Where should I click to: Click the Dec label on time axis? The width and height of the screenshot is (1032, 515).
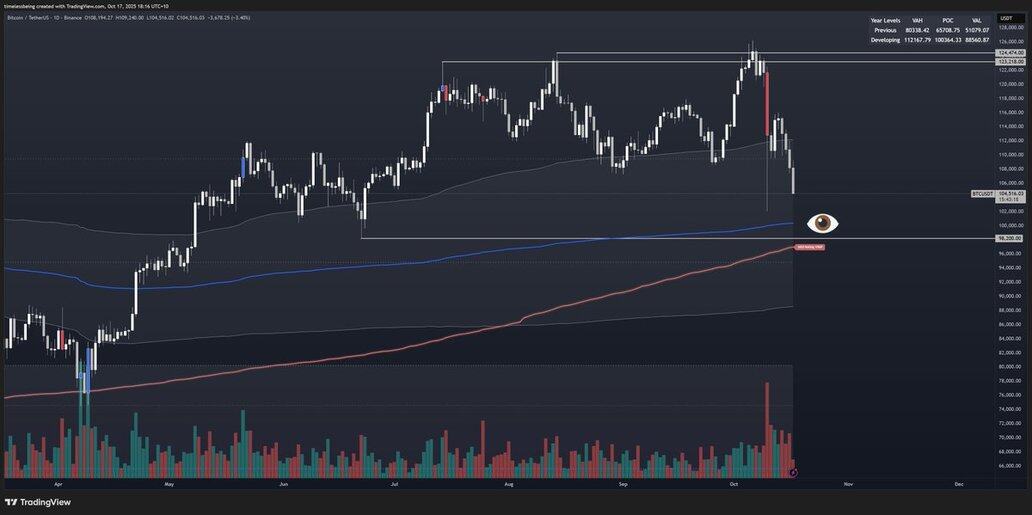(959, 484)
